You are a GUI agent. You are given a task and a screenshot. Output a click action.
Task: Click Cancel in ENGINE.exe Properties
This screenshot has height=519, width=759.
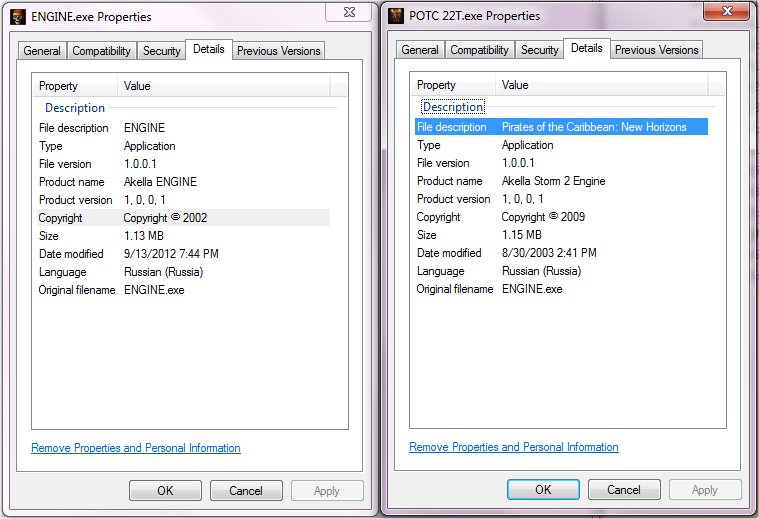click(246, 490)
